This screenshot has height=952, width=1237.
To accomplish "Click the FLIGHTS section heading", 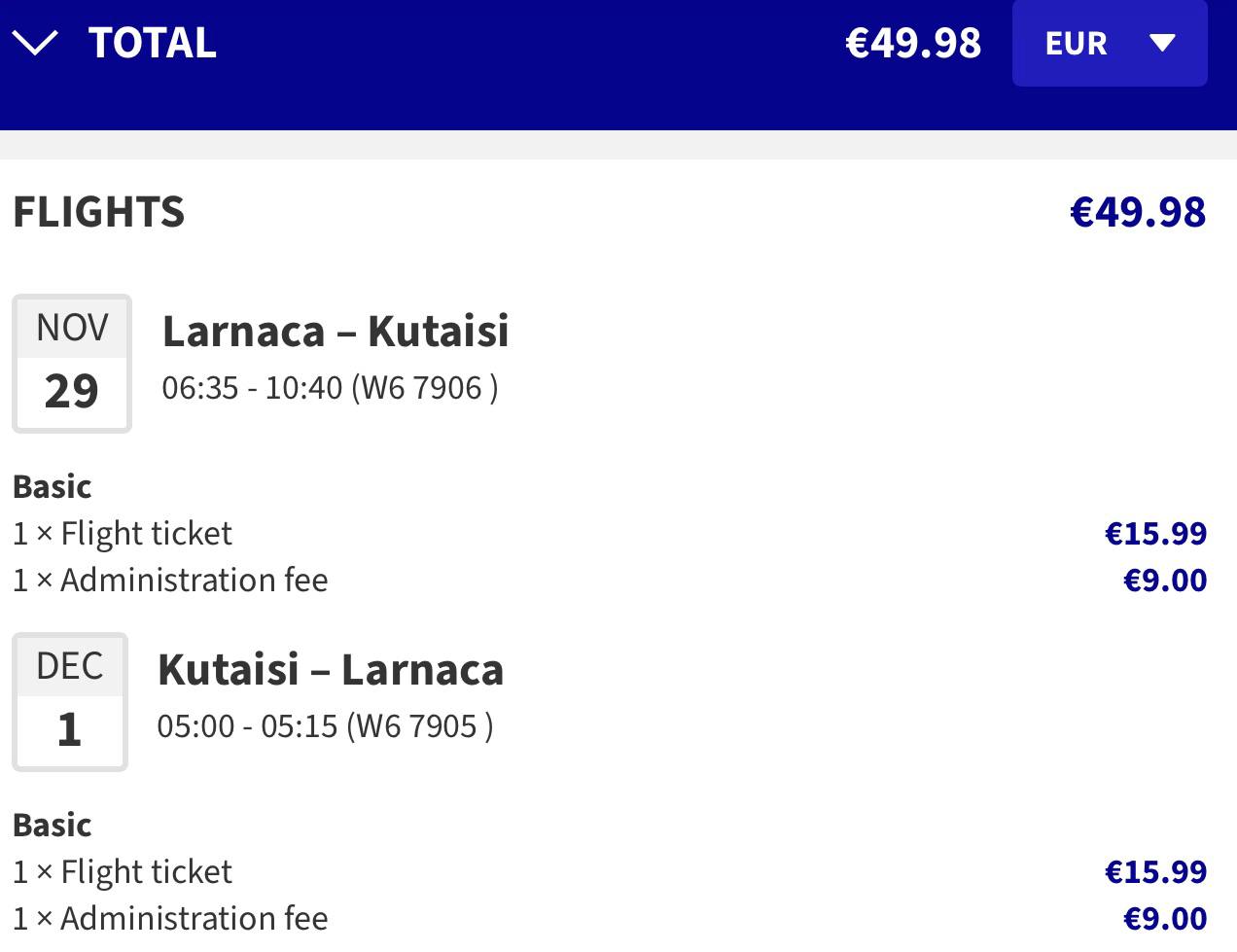I will tap(98, 212).
